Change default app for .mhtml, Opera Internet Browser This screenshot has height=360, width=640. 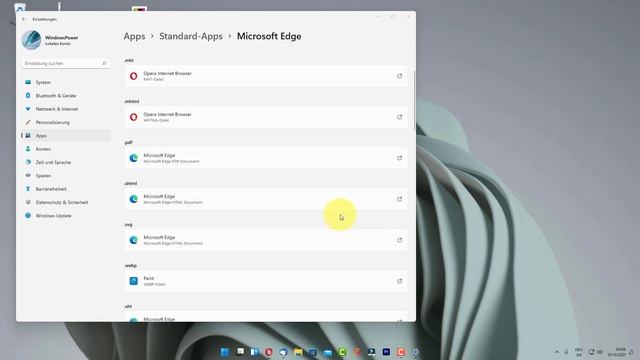point(266,117)
